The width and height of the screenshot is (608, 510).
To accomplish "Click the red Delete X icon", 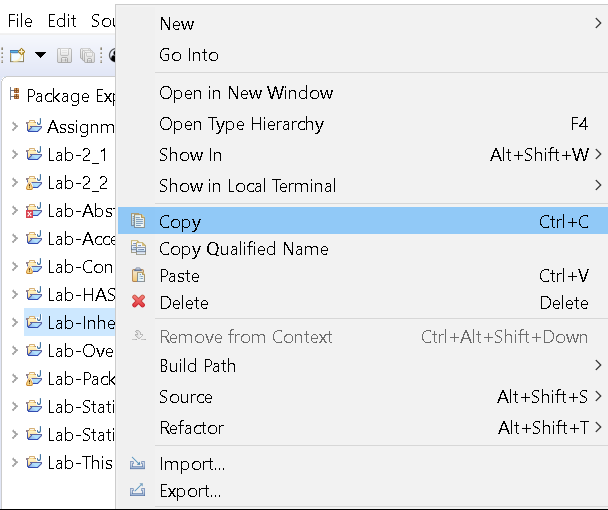I will click(138, 301).
